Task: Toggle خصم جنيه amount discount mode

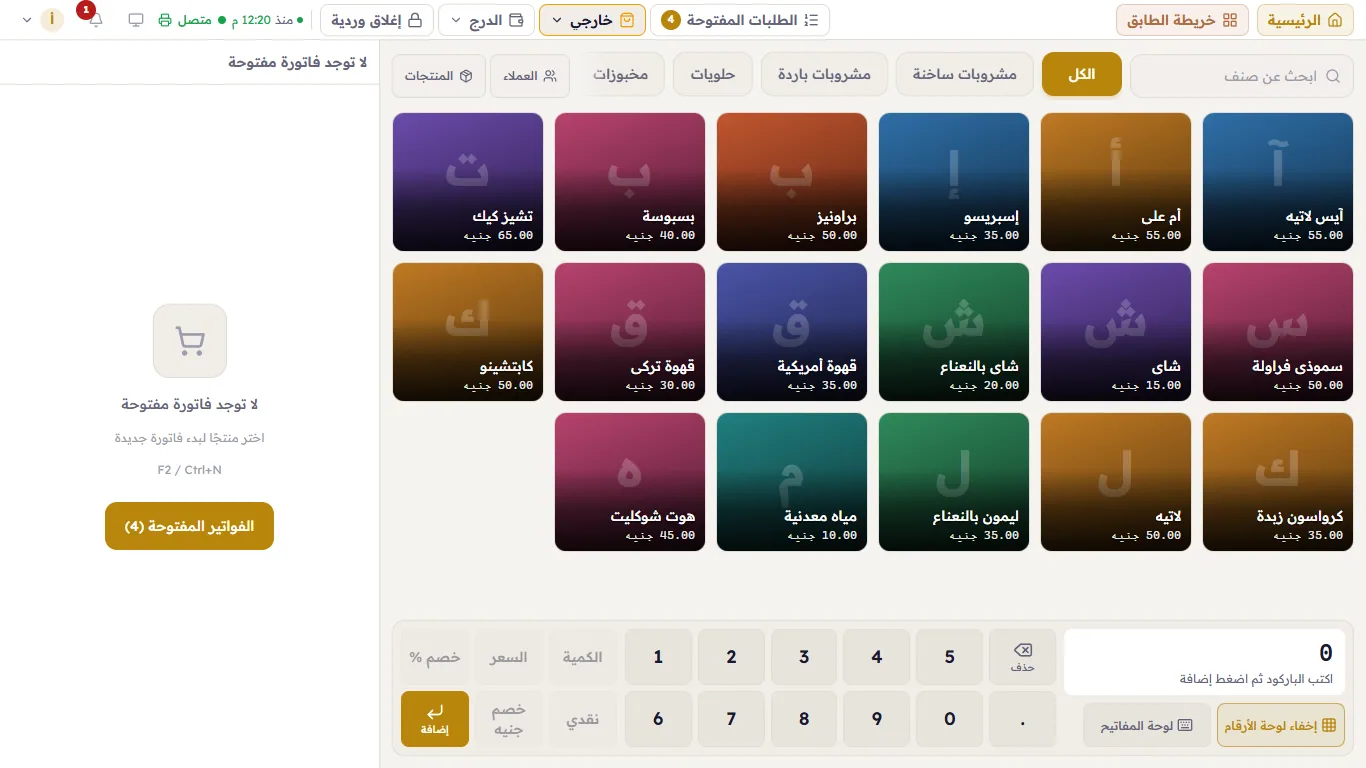Action: pyautogui.click(x=509, y=719)
